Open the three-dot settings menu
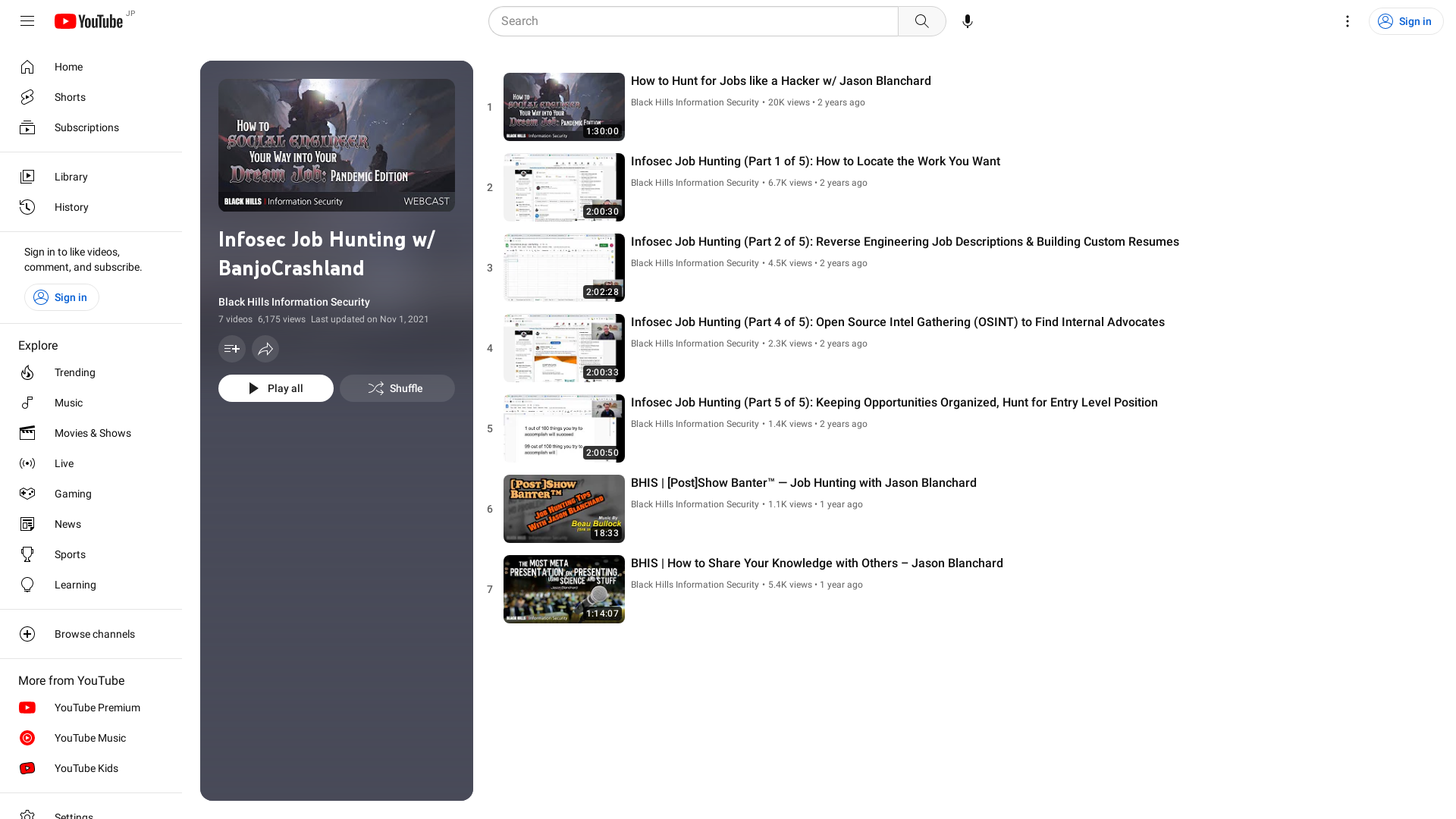Viewport: 1456px width, 819px height. 1348,21
